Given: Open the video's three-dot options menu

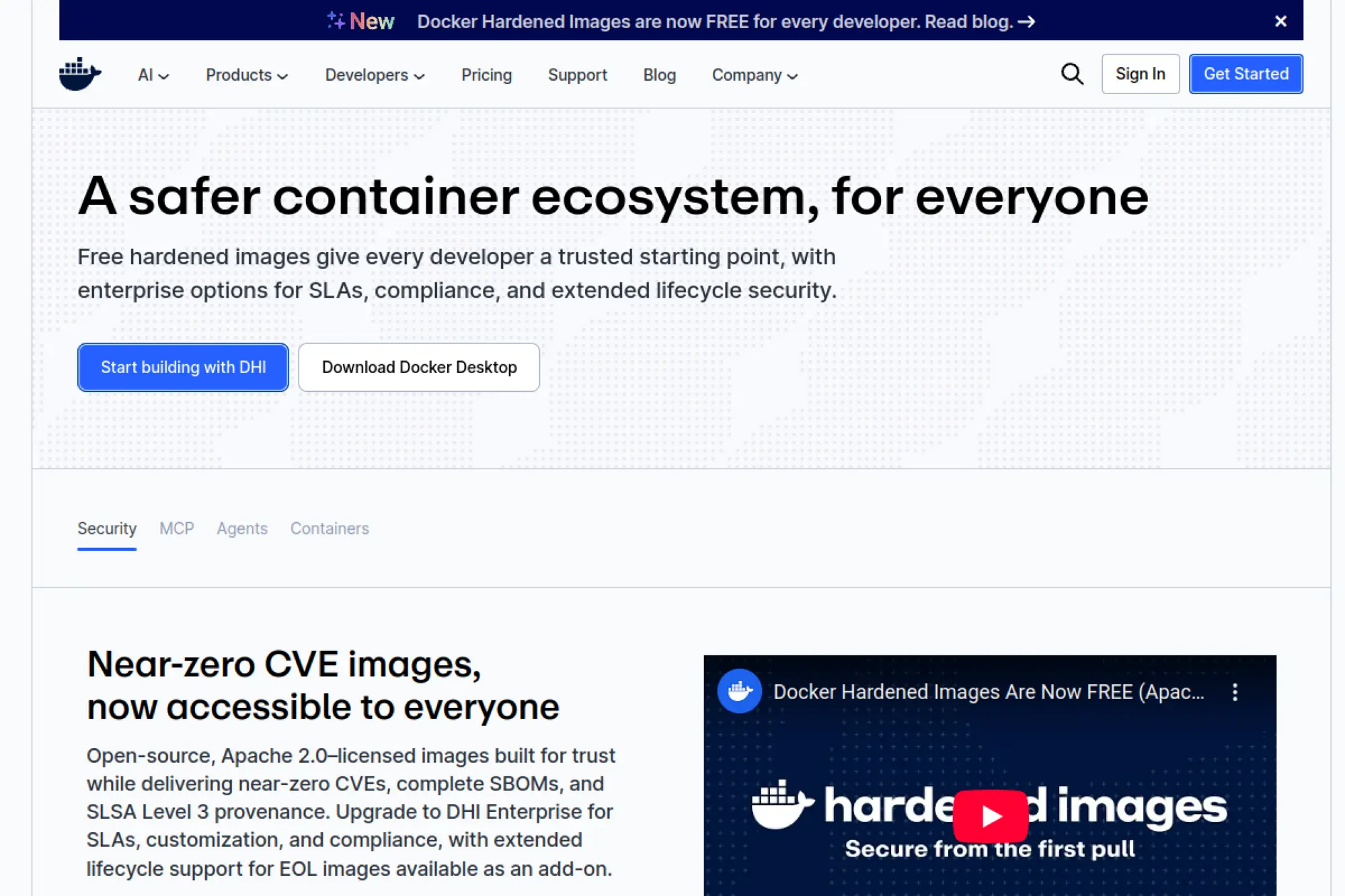Looking at the screenshot, I should coord(1235,692).
